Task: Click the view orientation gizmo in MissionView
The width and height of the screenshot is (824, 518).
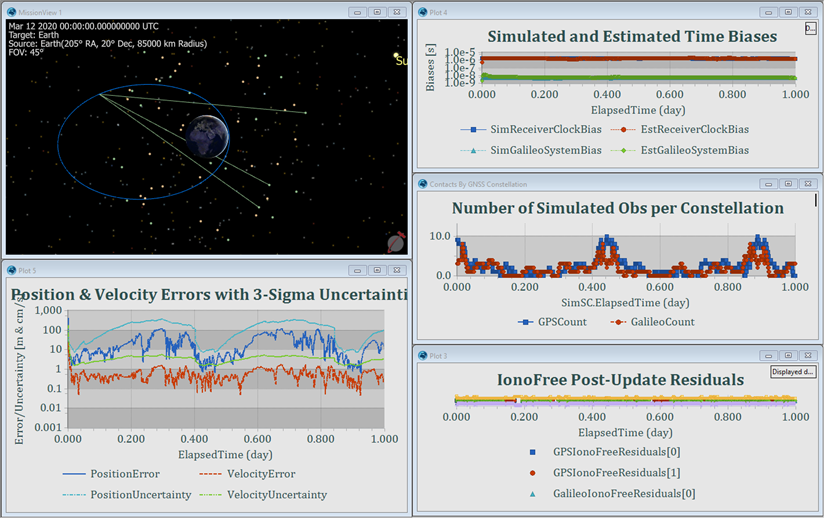Action: click(x=396, y=243)
